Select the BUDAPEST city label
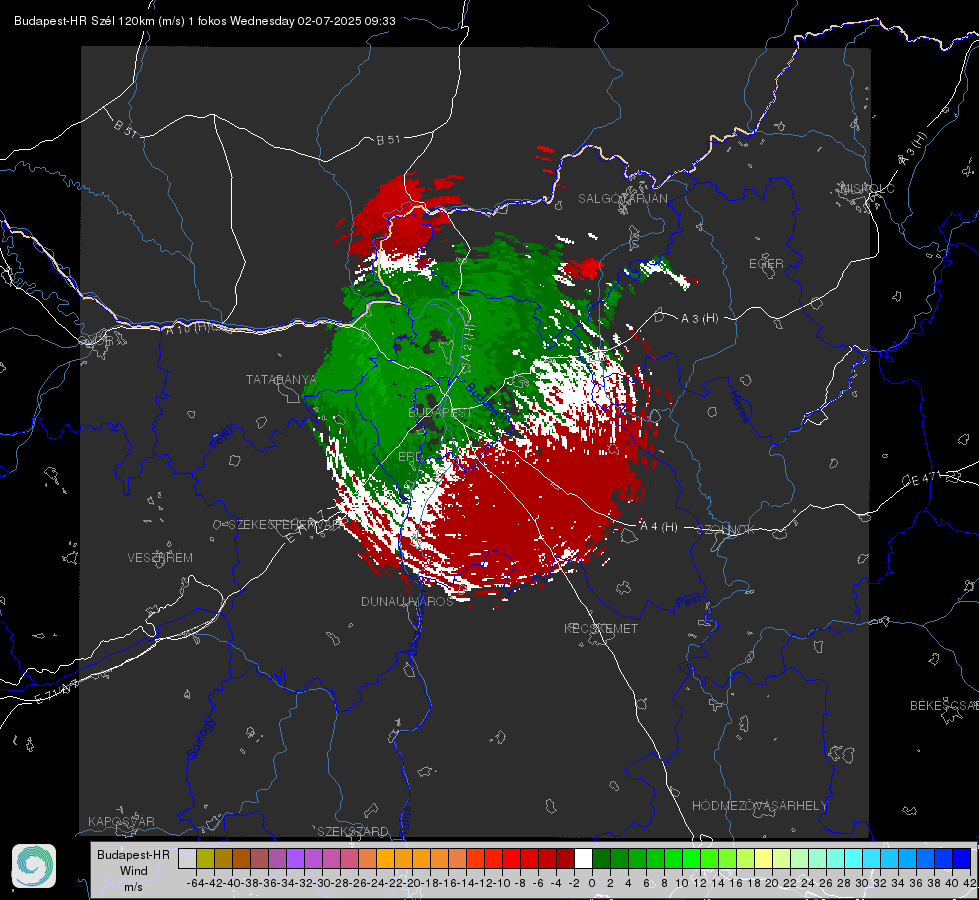Screen dimensions: 979x900 tap(440, 413)
